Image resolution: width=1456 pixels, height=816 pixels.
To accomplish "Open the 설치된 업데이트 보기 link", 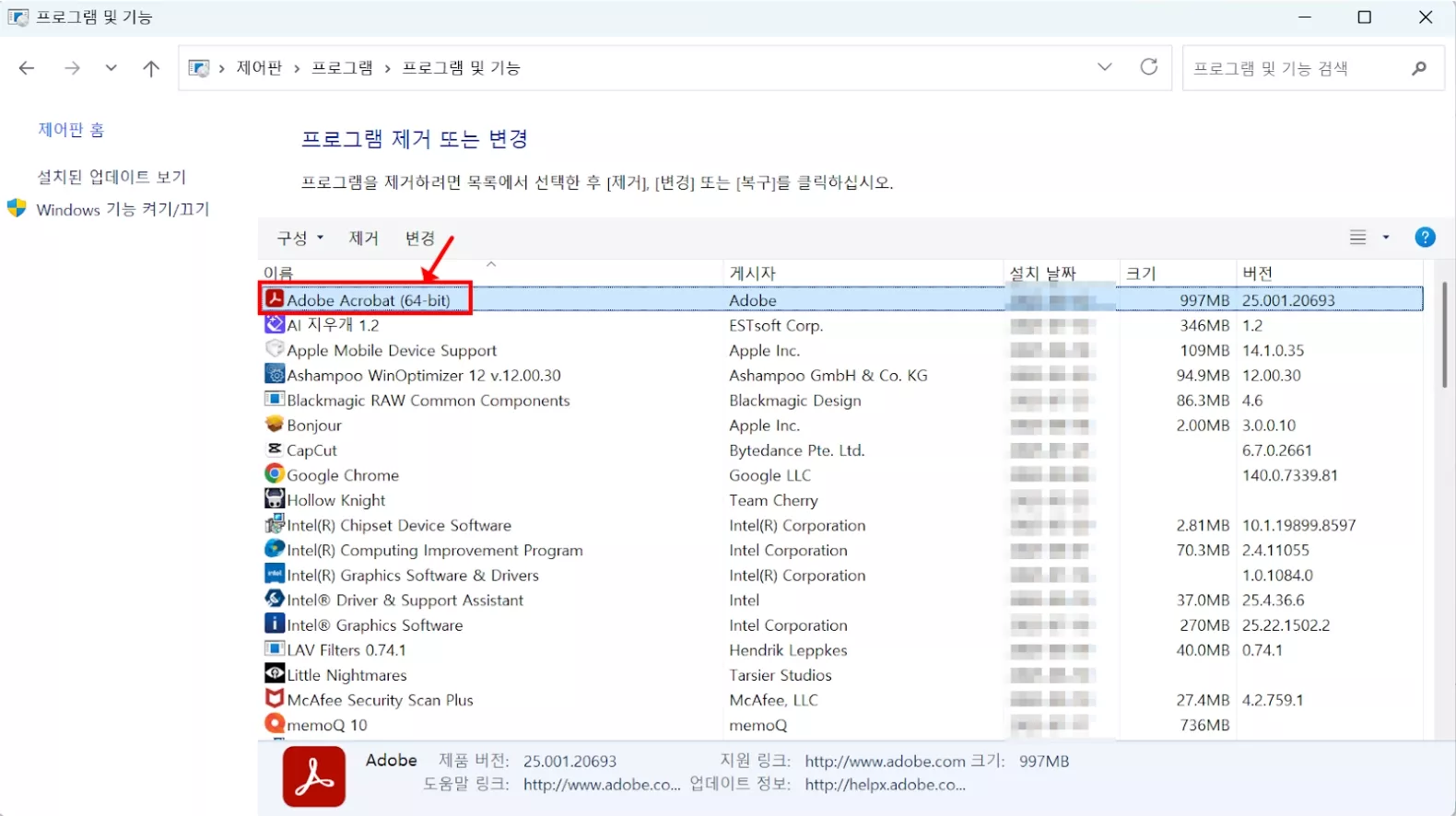I will pyautogui.click(x=112, y=177).
